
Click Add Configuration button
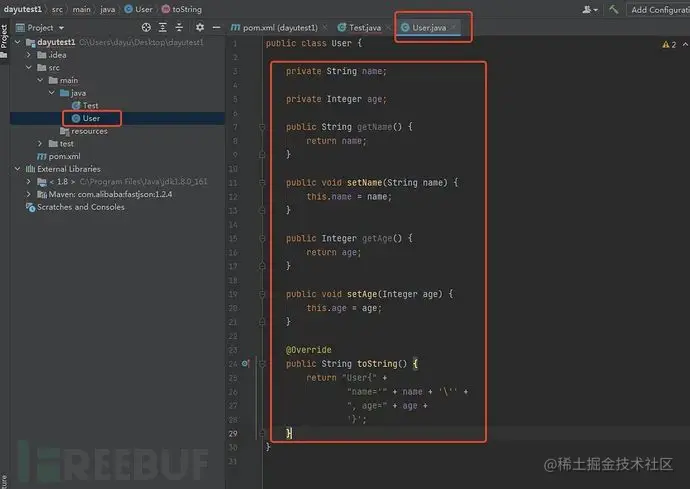point(659,10)
